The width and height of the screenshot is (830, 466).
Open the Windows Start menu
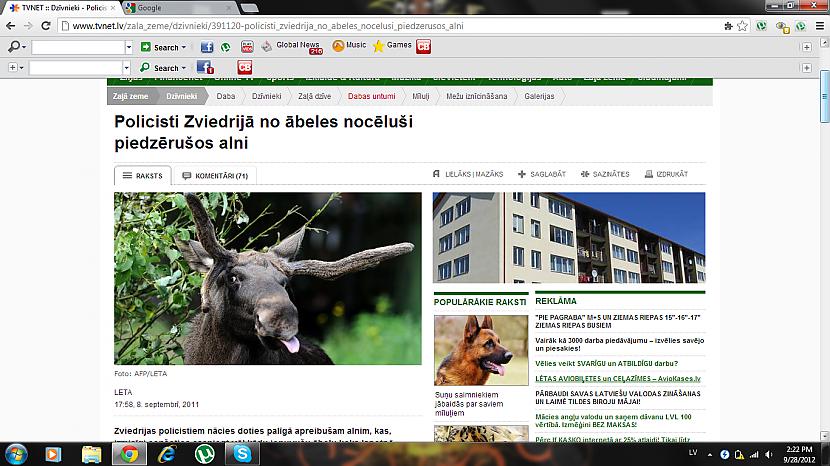click(x=15, y=454)
